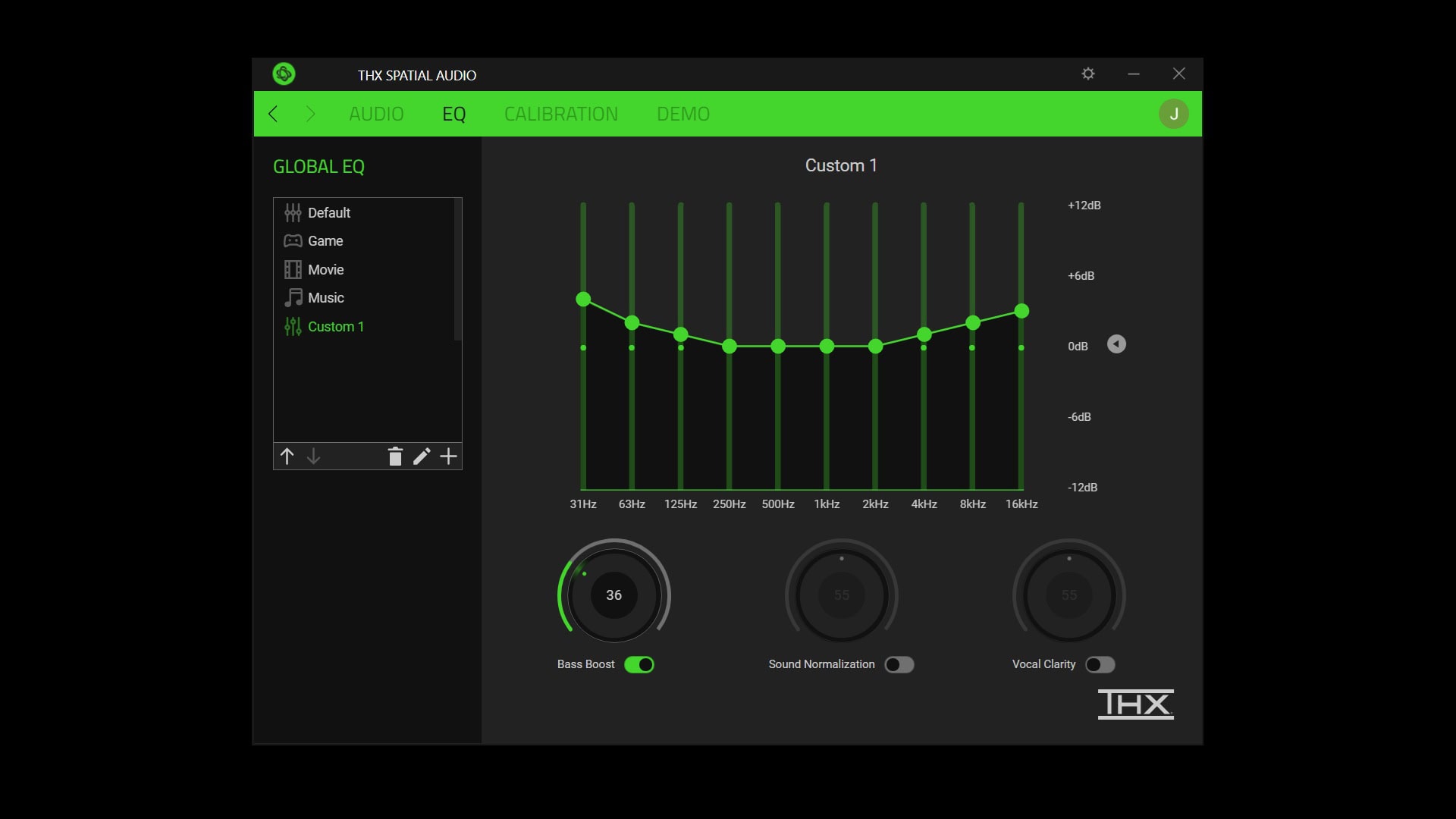This screenshot has width=1456, height=819.
Task: Click the 31Hz frequency label
Action: point(583,504)
